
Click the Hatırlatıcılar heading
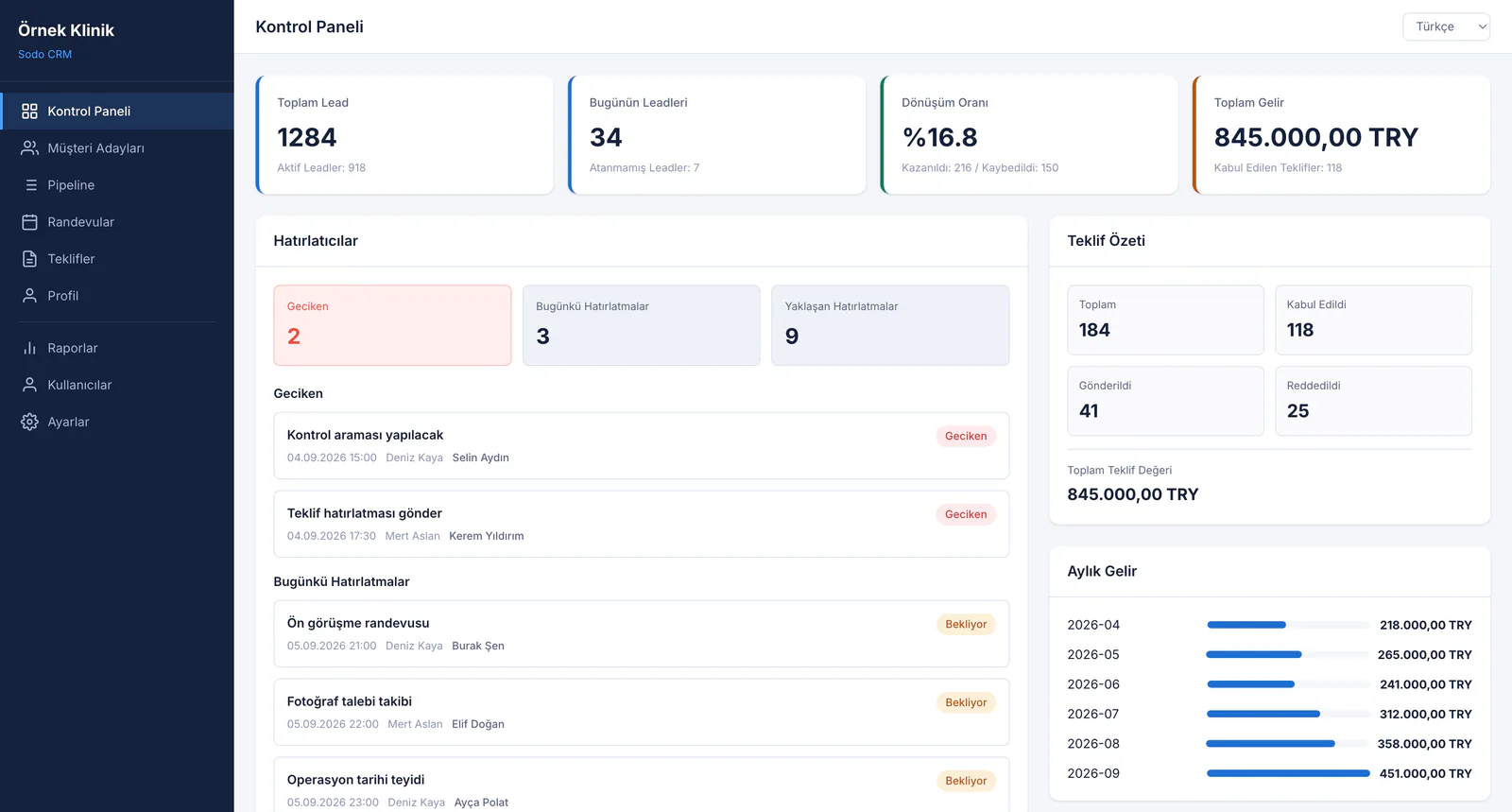316,241
